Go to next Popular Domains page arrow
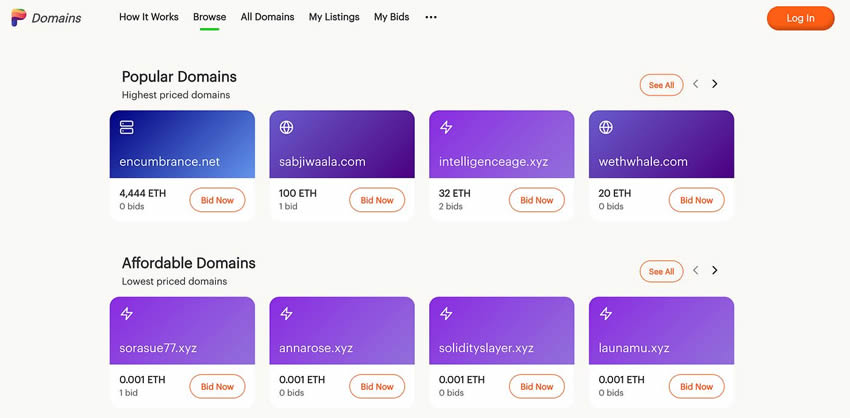Image resolution: width=850 pixels, height=418 pixels. coord(714,84)
